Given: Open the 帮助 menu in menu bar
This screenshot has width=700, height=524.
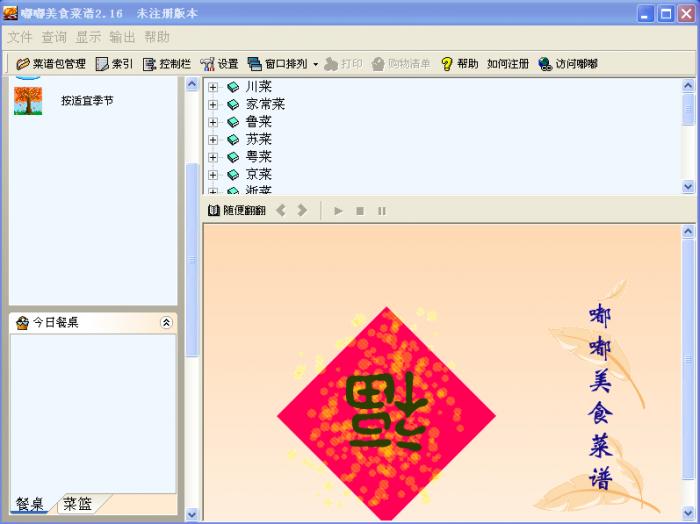Looking at the screenshot, I should pos(157,37).
